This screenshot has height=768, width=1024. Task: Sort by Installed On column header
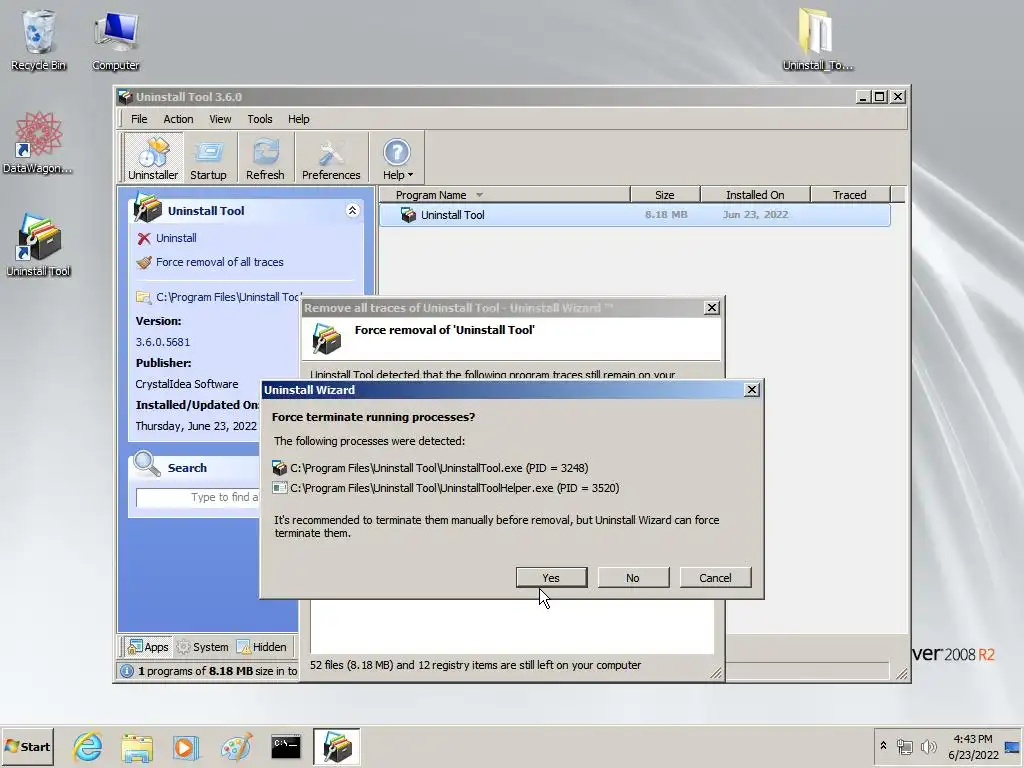pos(755,195)
